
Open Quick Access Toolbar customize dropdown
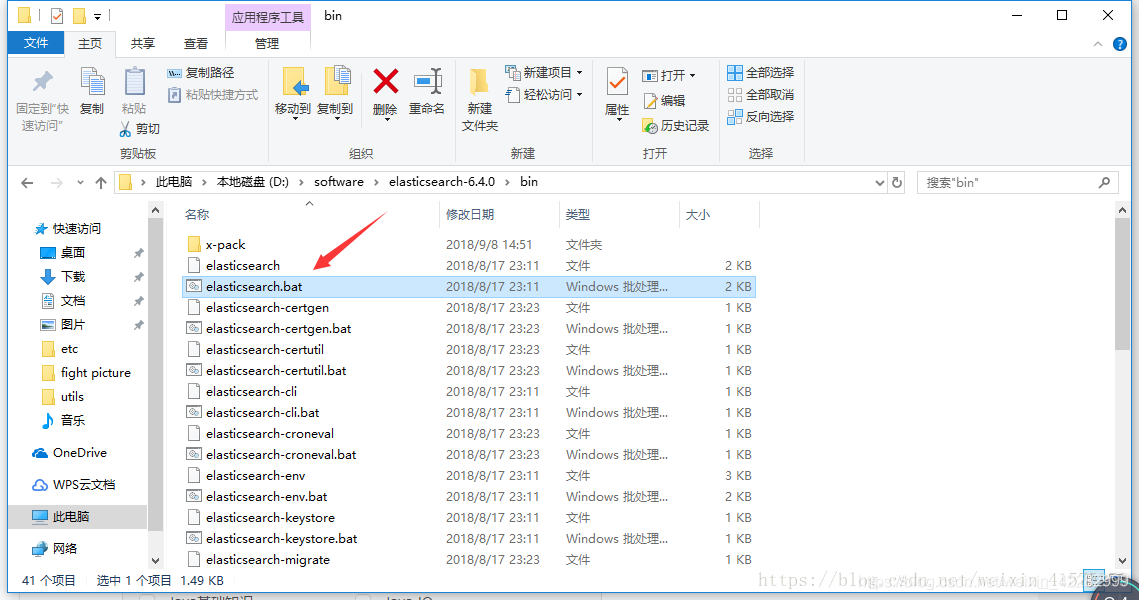pos(97,16)
